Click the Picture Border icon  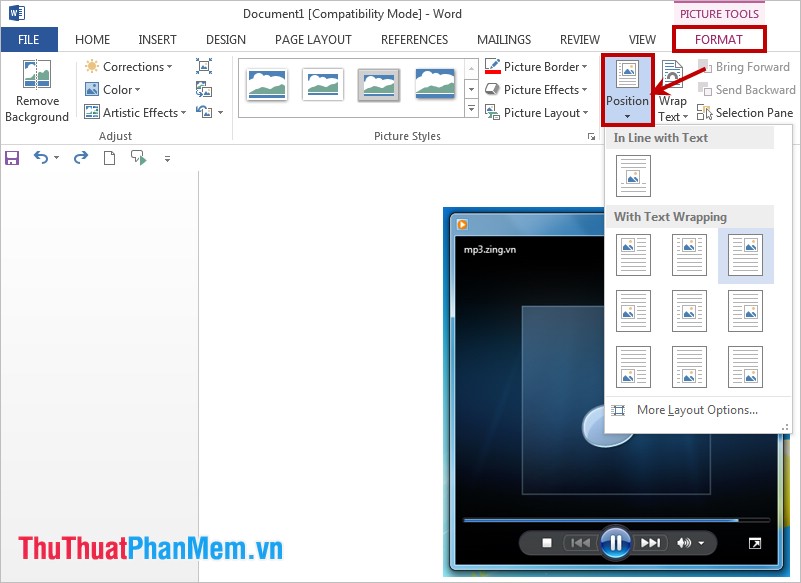(x=493, y=66)
